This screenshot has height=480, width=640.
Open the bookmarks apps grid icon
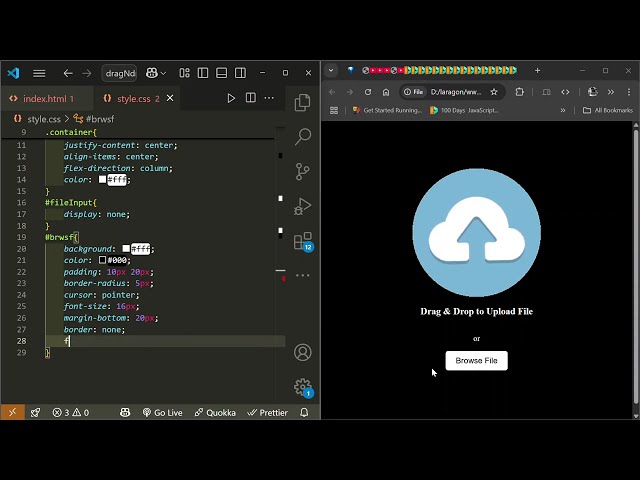[334, 110]
